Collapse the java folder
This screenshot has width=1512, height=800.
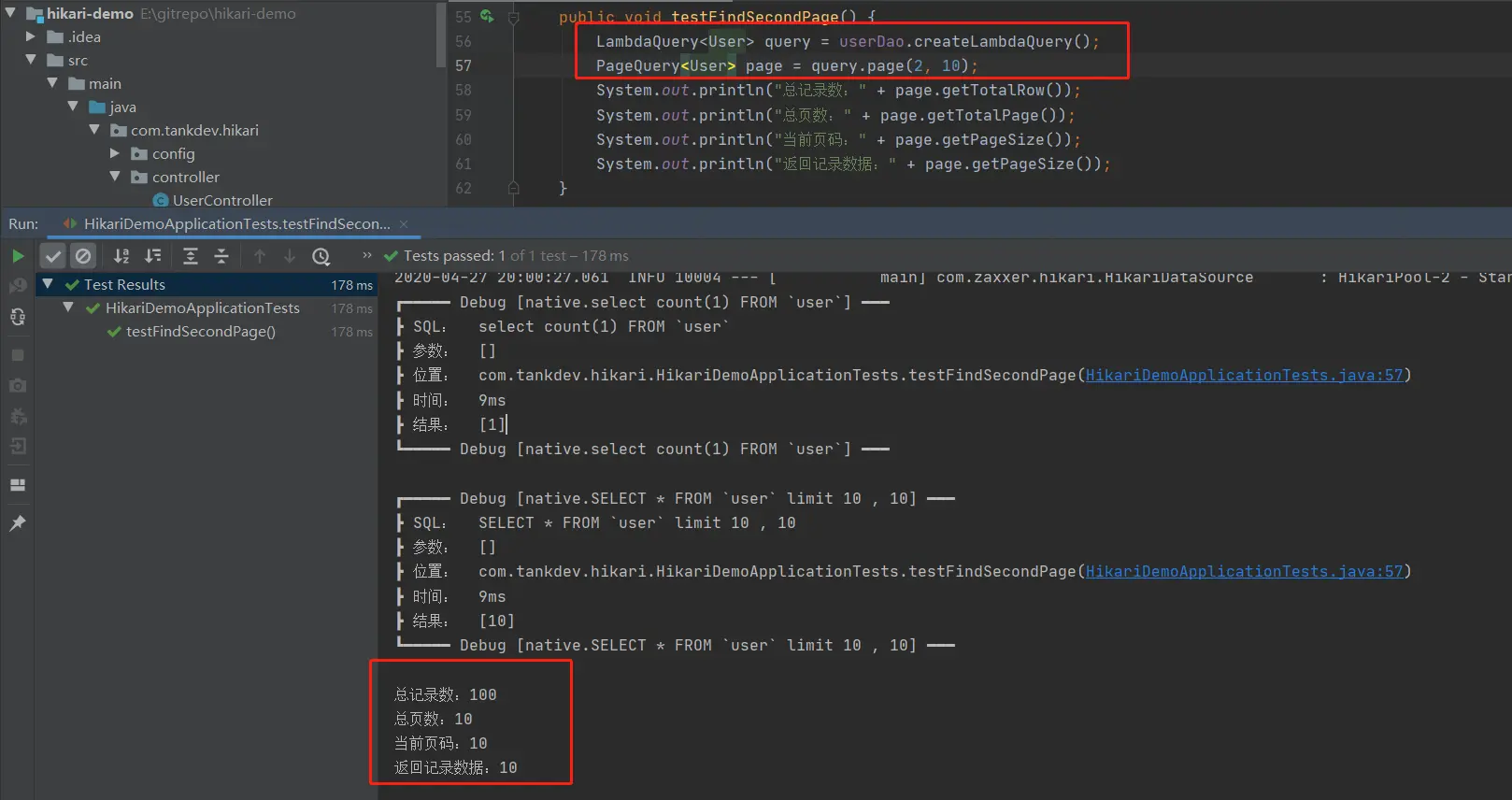coord(73,107)
